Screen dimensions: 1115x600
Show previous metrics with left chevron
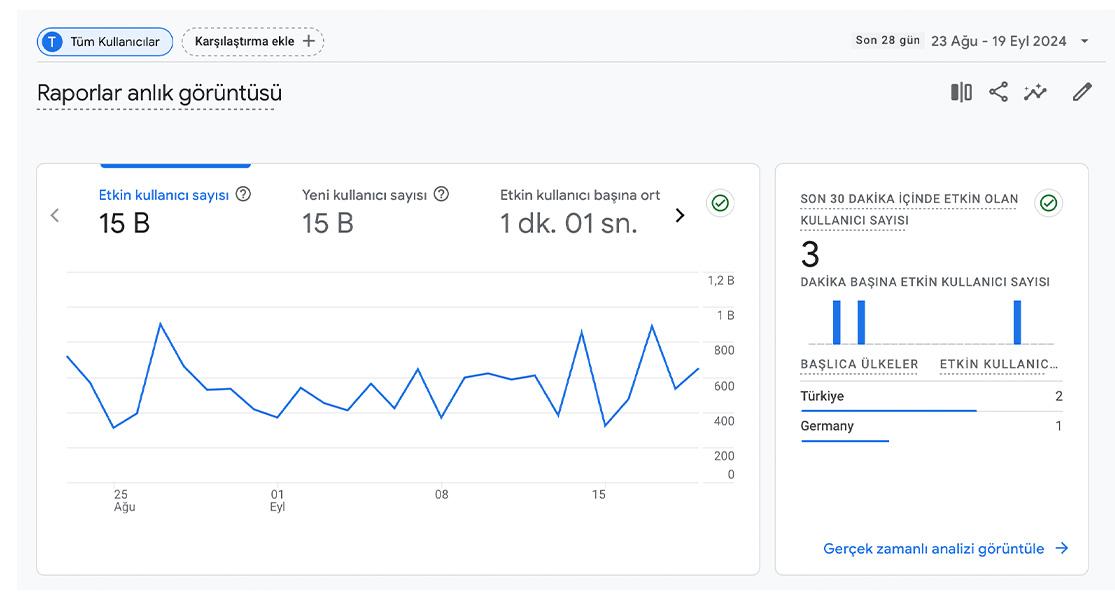55,215
